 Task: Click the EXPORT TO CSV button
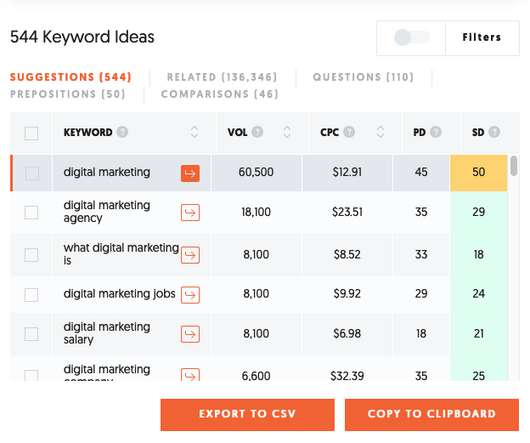coord(247,415)
